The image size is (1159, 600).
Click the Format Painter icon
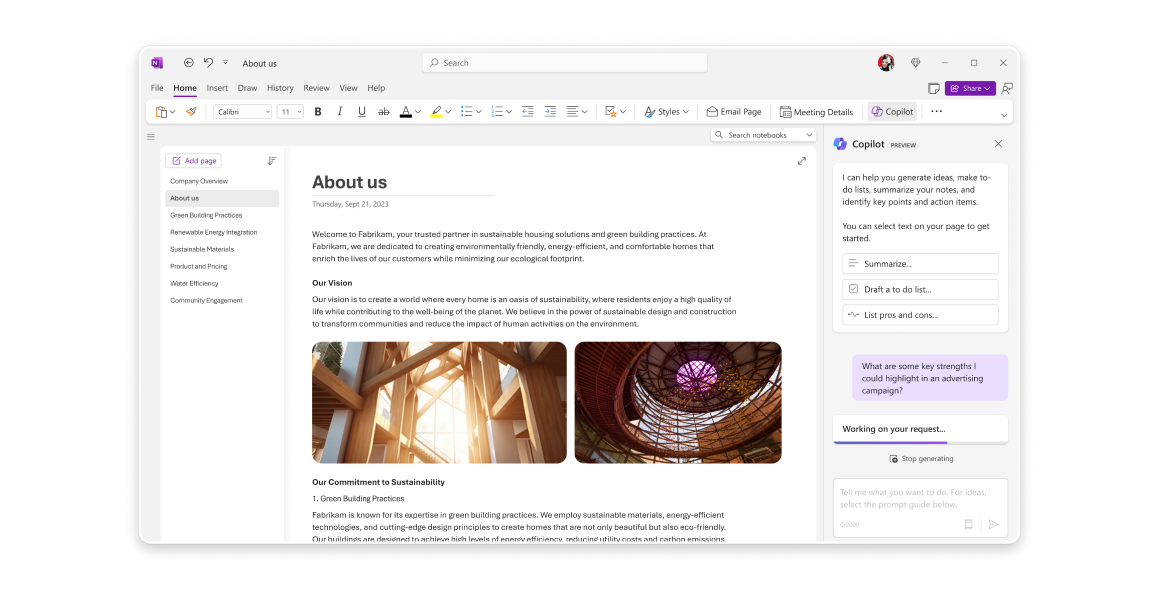pyautogui.click(x=191, y=112)
